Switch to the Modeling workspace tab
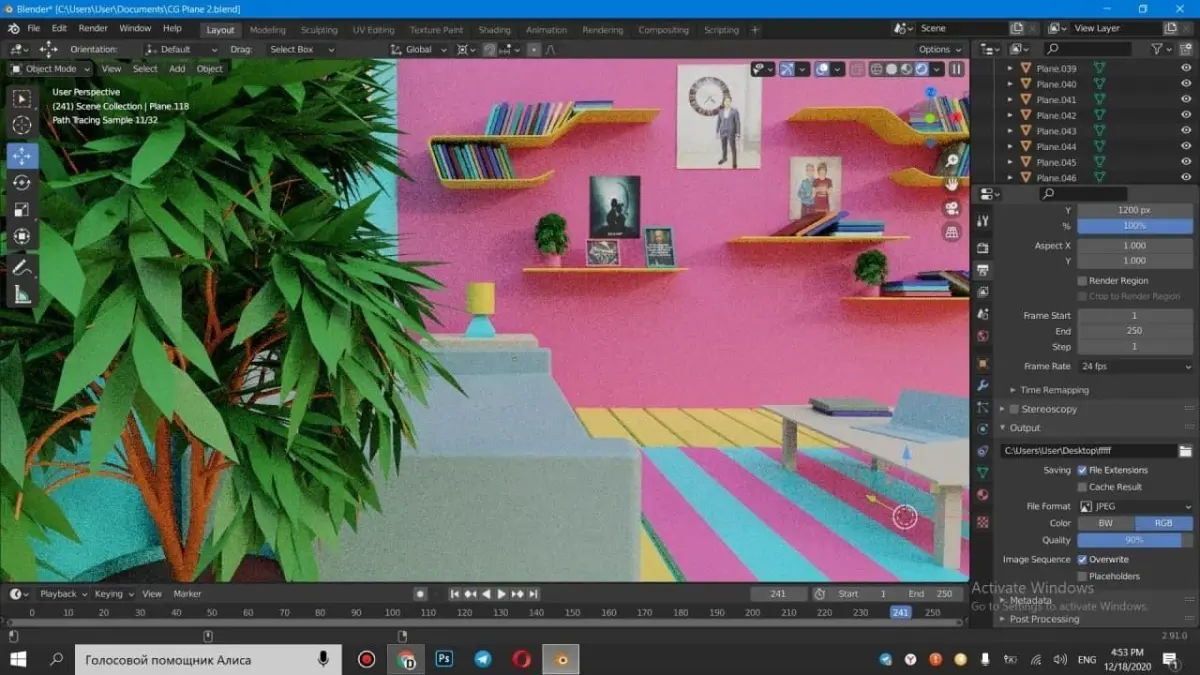 pos(267,30)
